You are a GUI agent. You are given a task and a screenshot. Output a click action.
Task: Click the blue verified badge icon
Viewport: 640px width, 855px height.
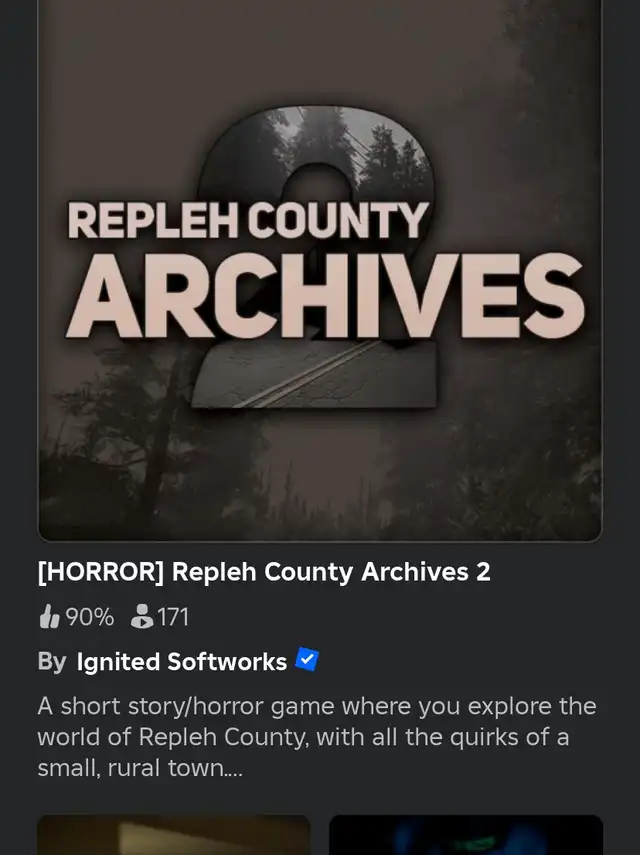click(307, 660)
